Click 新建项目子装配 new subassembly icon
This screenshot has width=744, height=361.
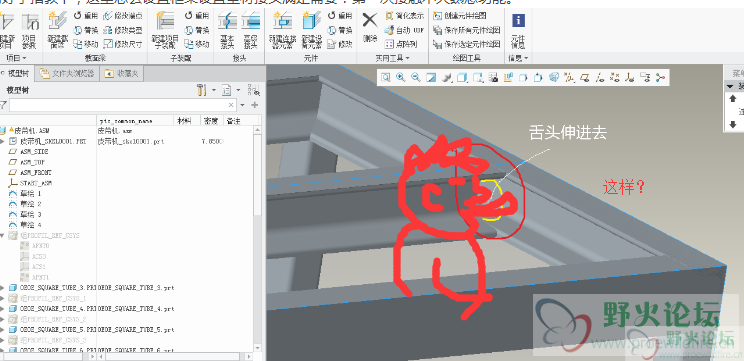tap(165, 31)
